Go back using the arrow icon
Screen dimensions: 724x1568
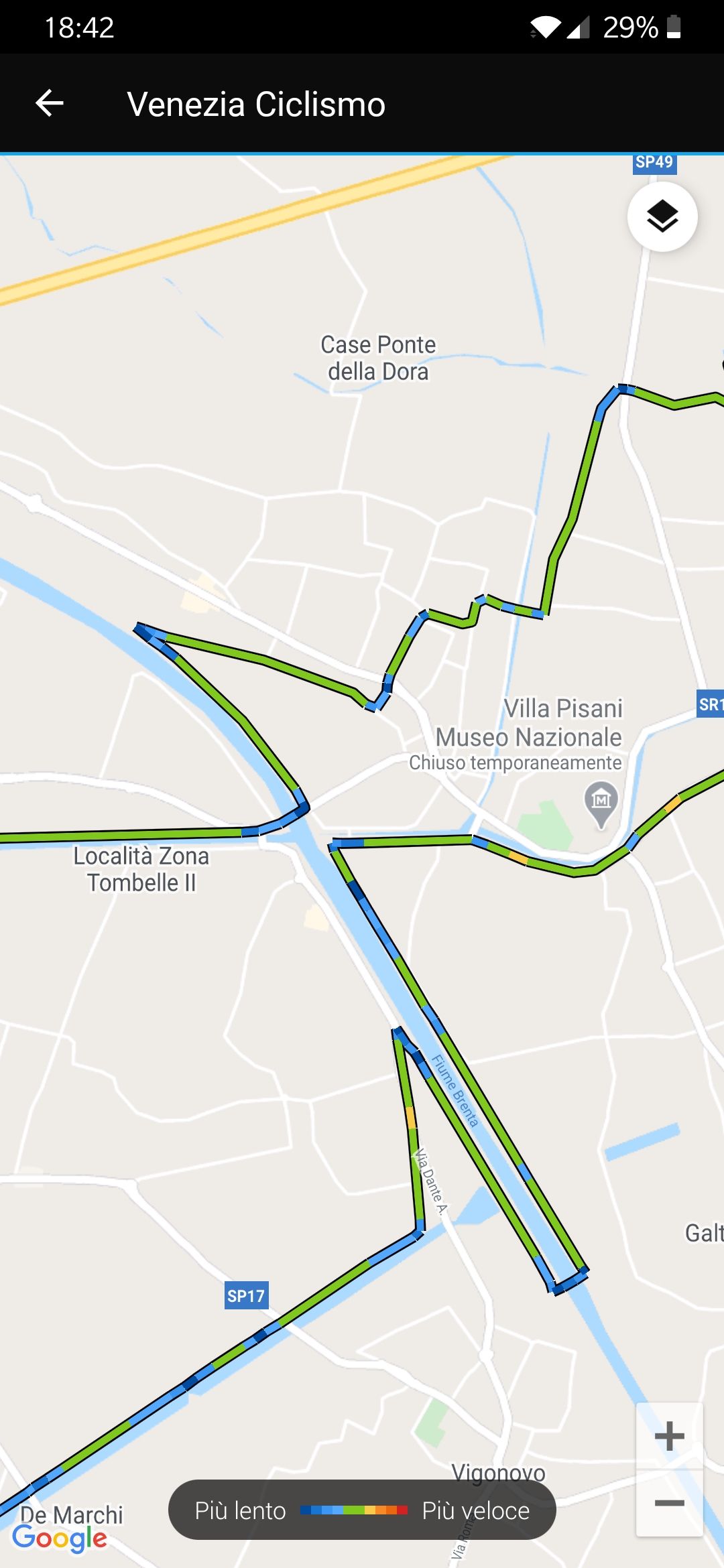click(x=50, y=103)
